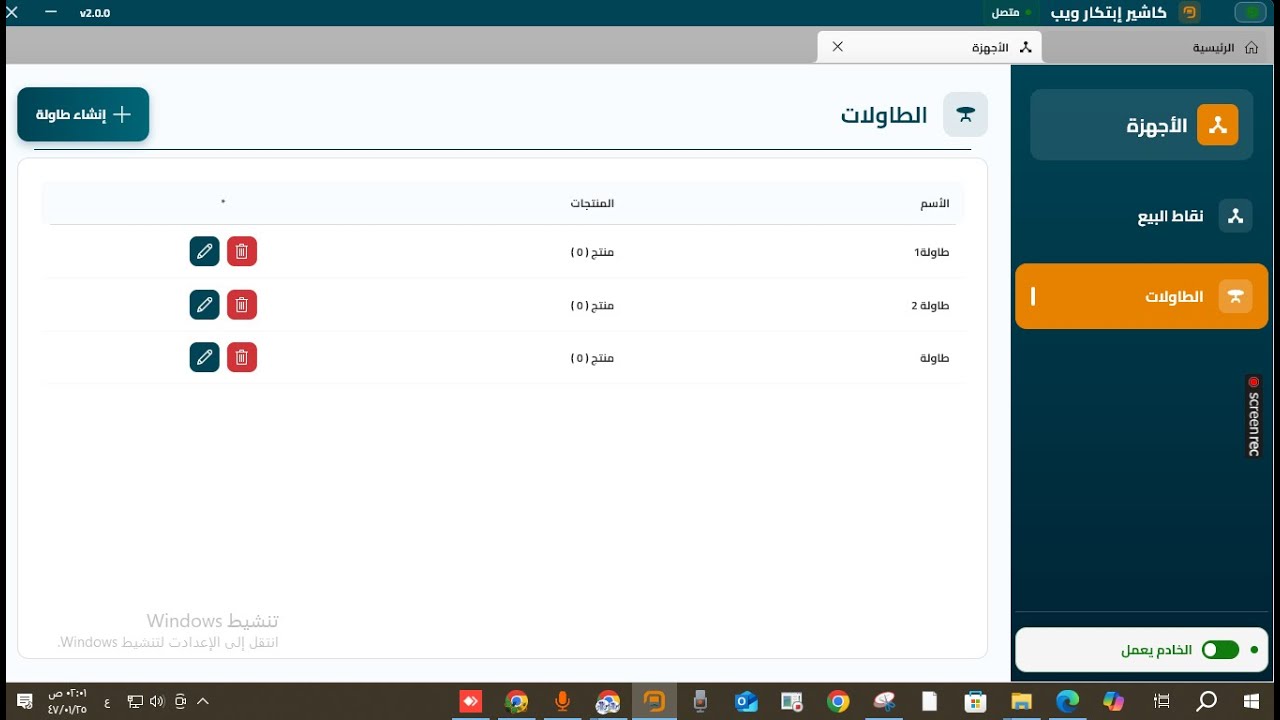
Task: Edit طاولة1 using its pencil icon
Action: pyautogui.click(x=204, y=252)
